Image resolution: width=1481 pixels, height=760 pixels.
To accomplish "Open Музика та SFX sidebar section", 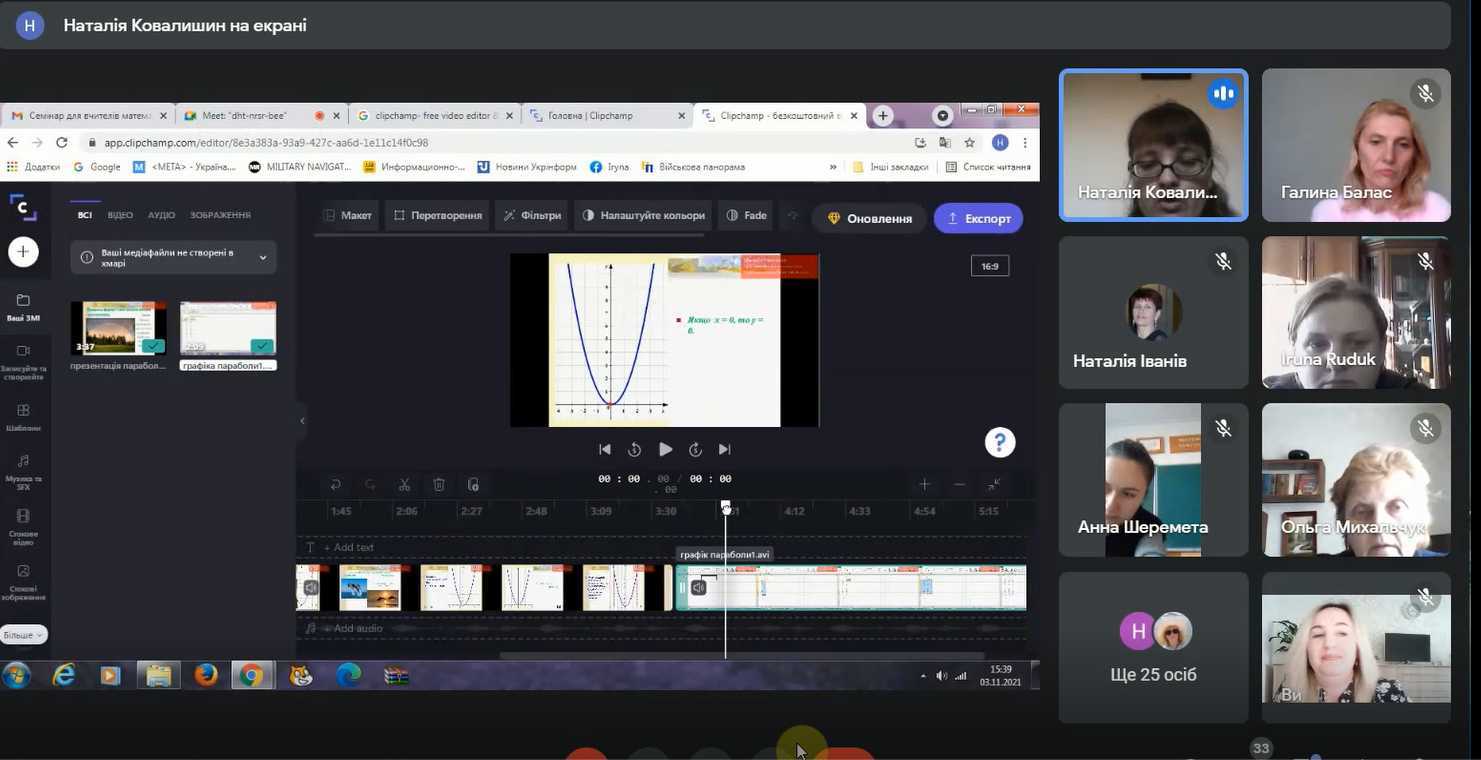I will [23, 469].
